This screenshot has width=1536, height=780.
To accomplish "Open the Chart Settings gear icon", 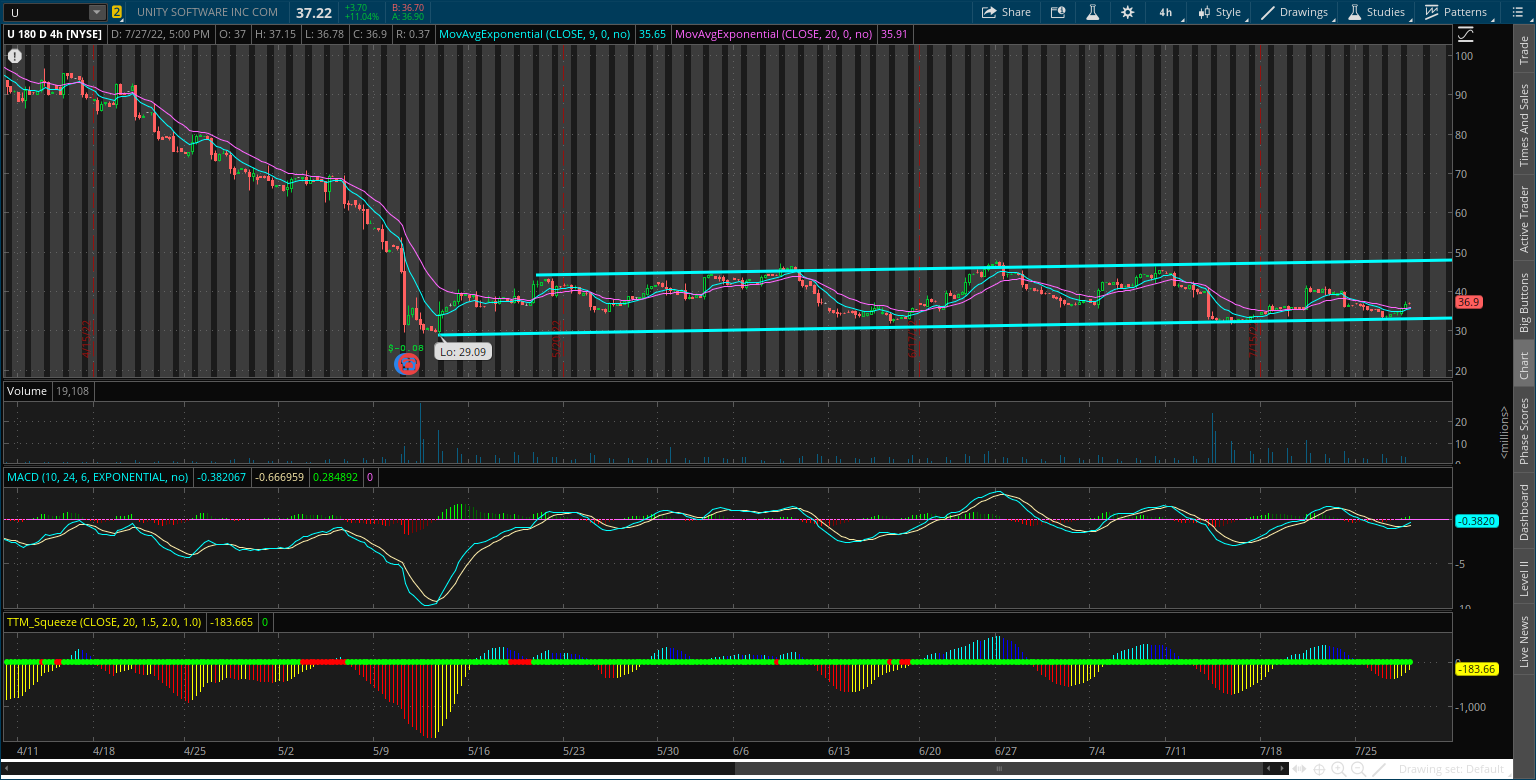I will tap(1127, 12).
